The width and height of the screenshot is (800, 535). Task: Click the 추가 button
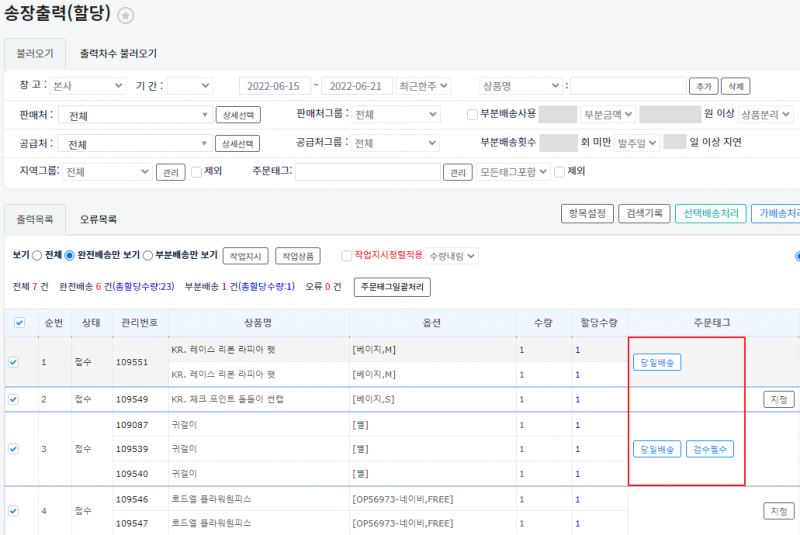click(x=704, y=86)
